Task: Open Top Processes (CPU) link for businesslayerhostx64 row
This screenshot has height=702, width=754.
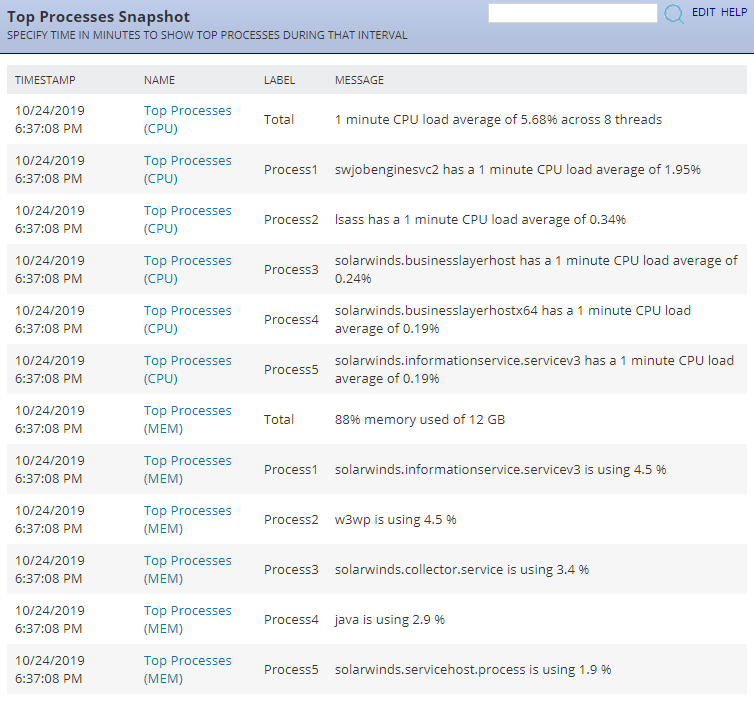Action: point(188,319)
